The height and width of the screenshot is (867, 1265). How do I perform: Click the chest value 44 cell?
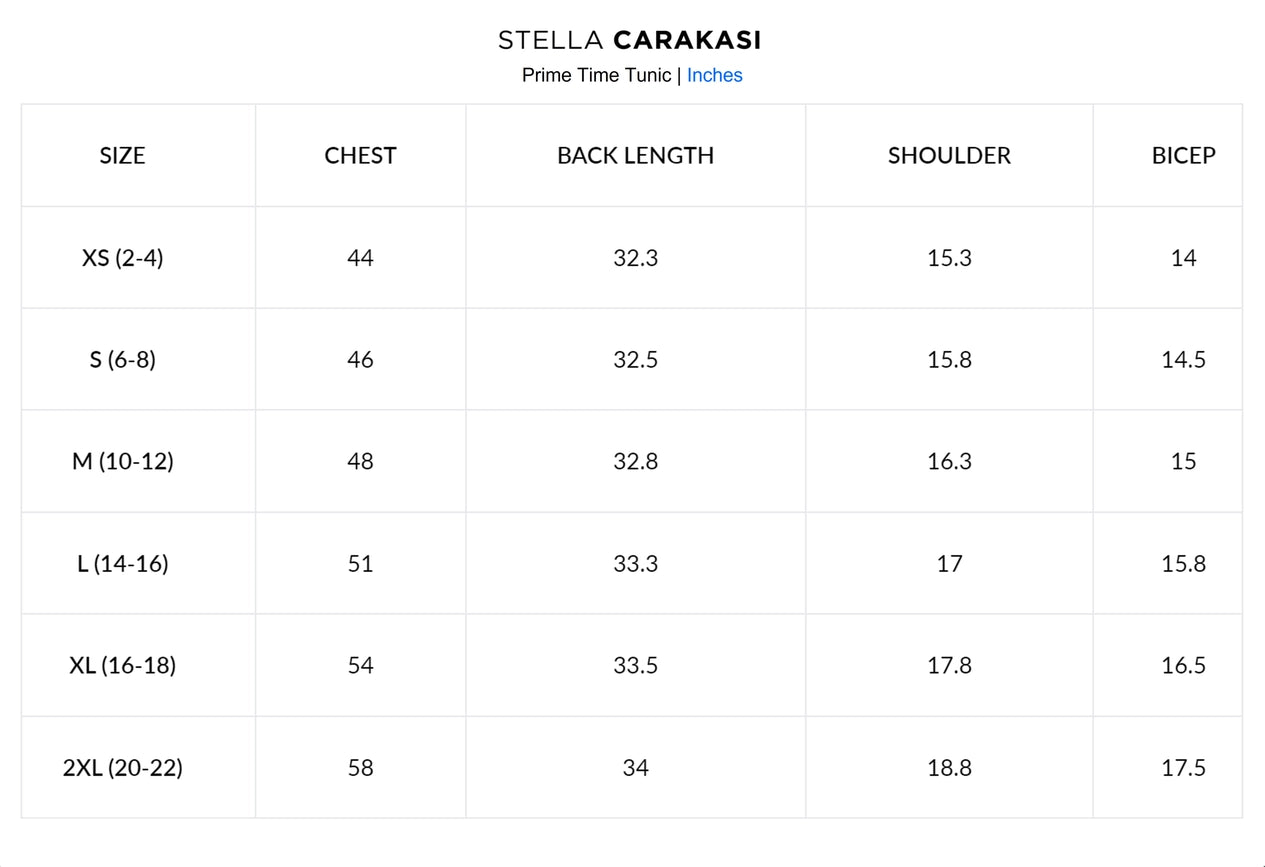pos(360,258)
